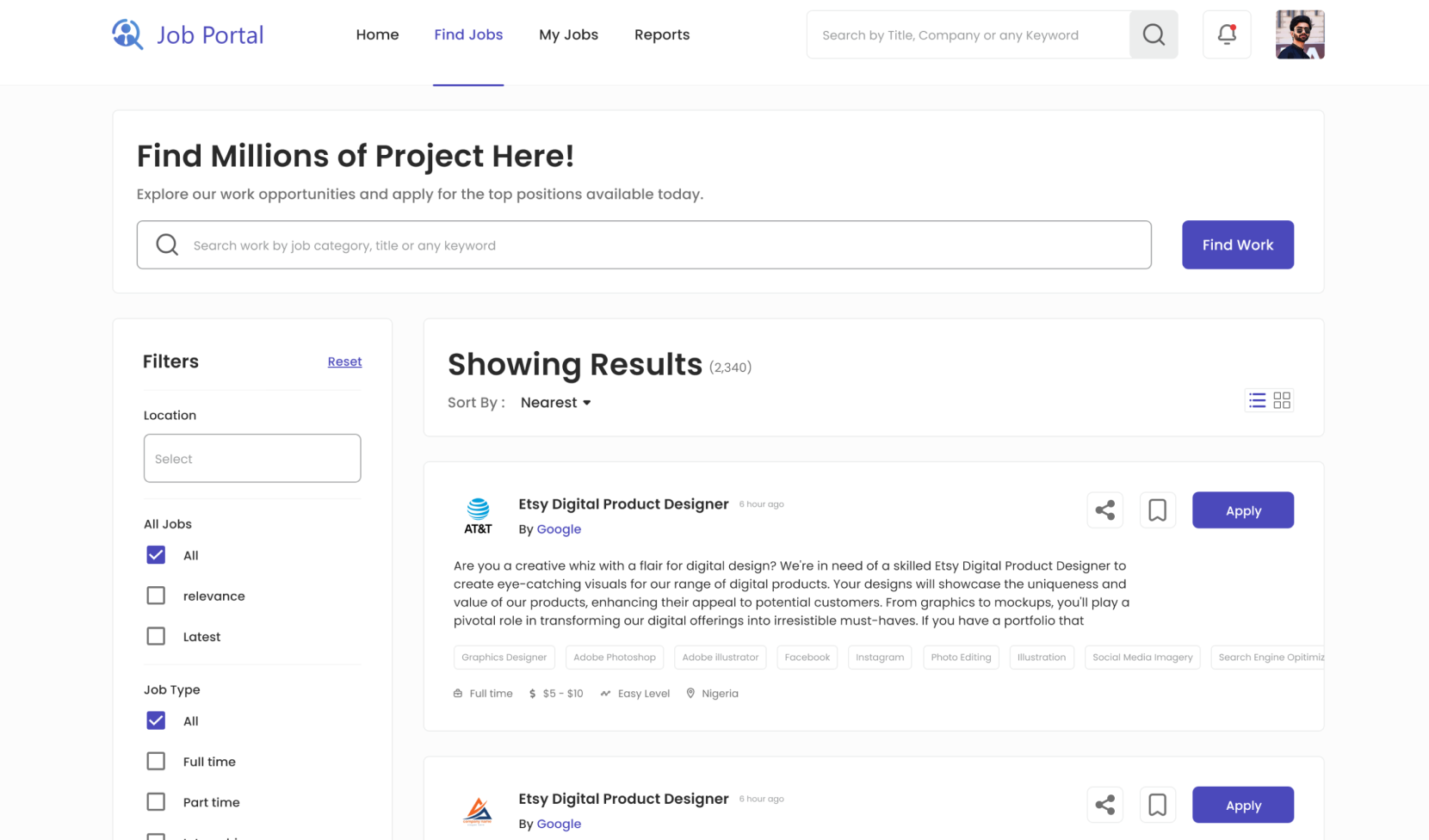Open the Location select dropdown

[x=252, y=458]
